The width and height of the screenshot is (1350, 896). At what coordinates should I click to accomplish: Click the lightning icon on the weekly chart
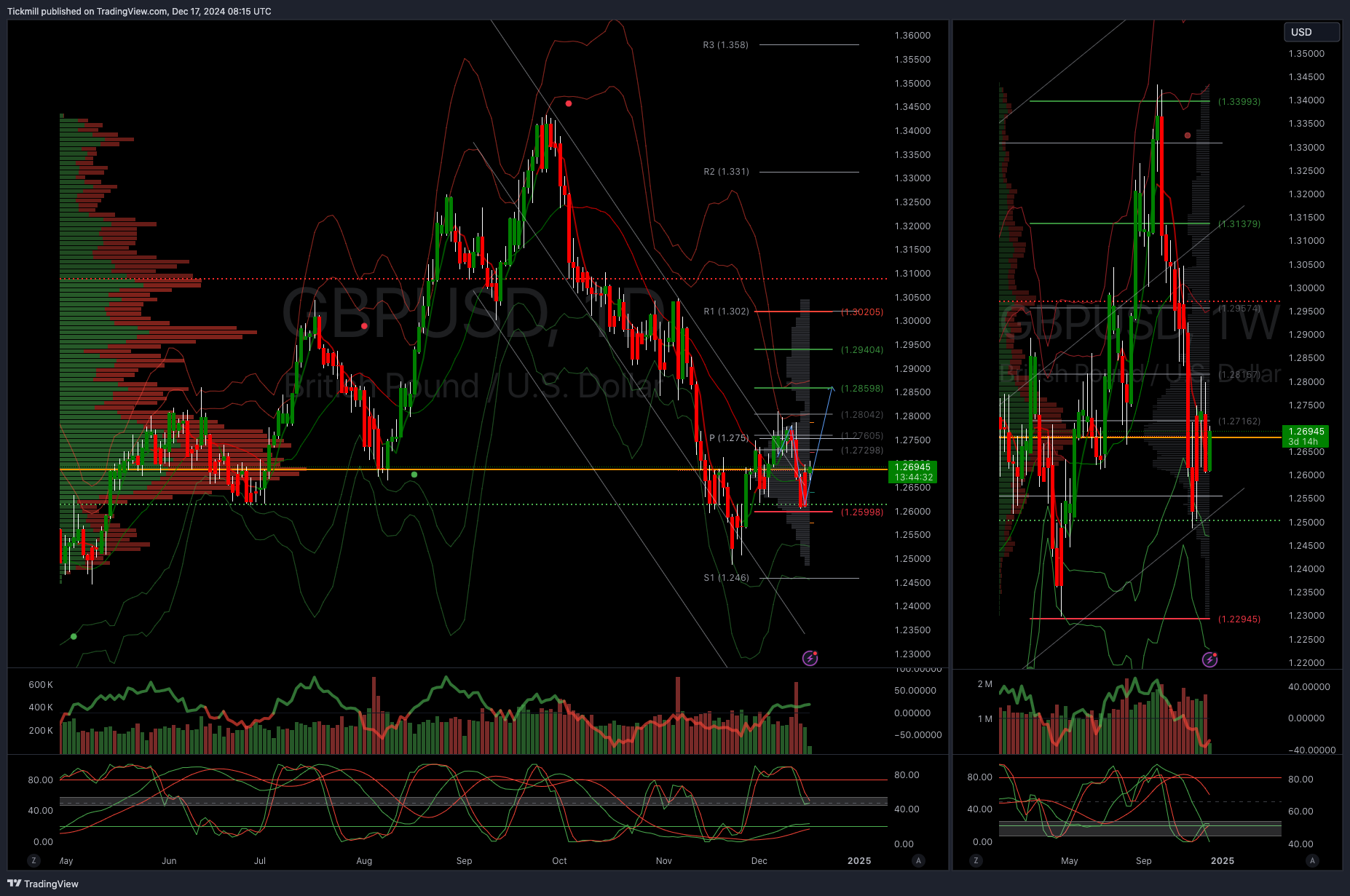coord(1209,659)
